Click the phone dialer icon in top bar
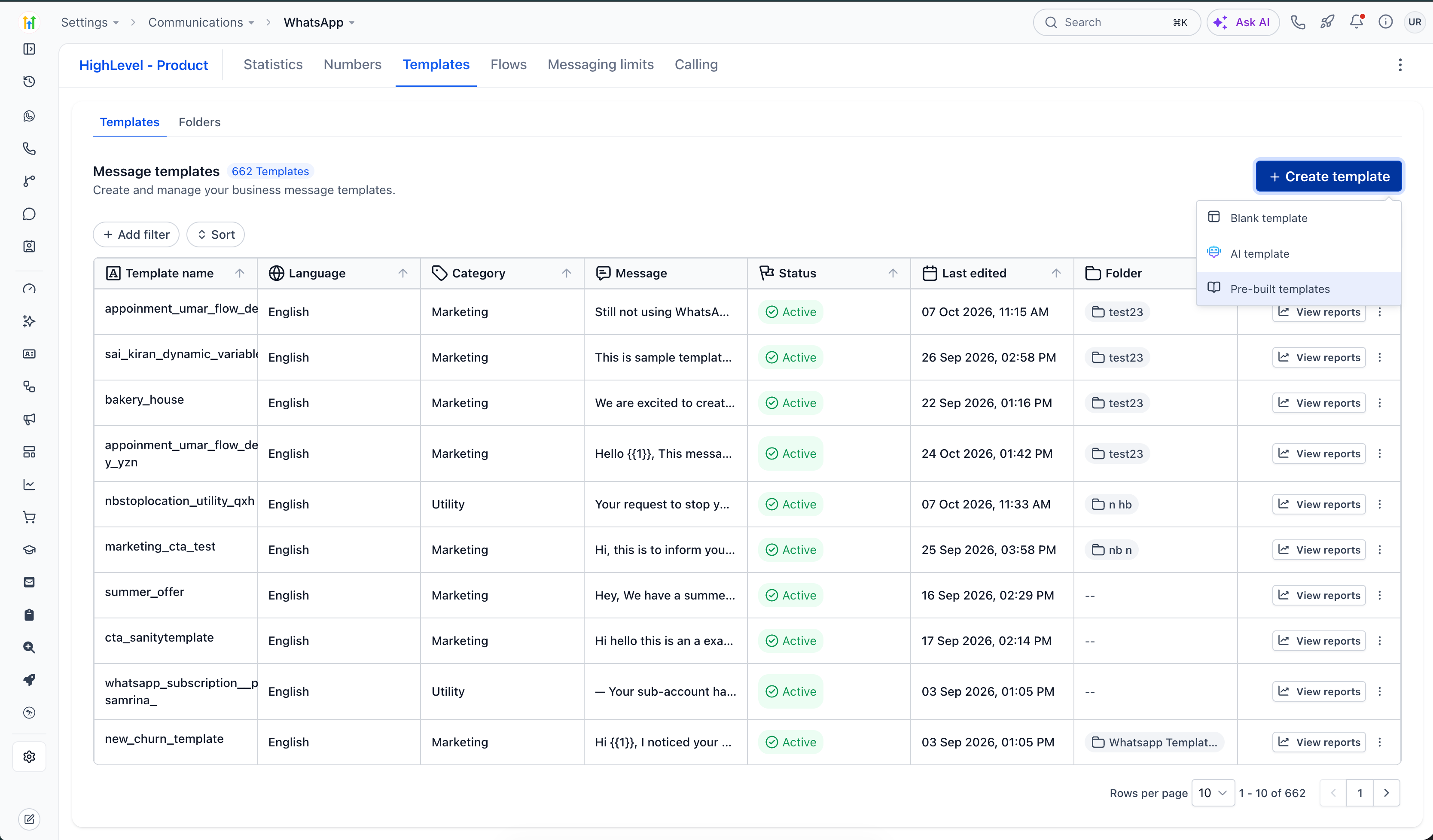 pos(1298,22)
